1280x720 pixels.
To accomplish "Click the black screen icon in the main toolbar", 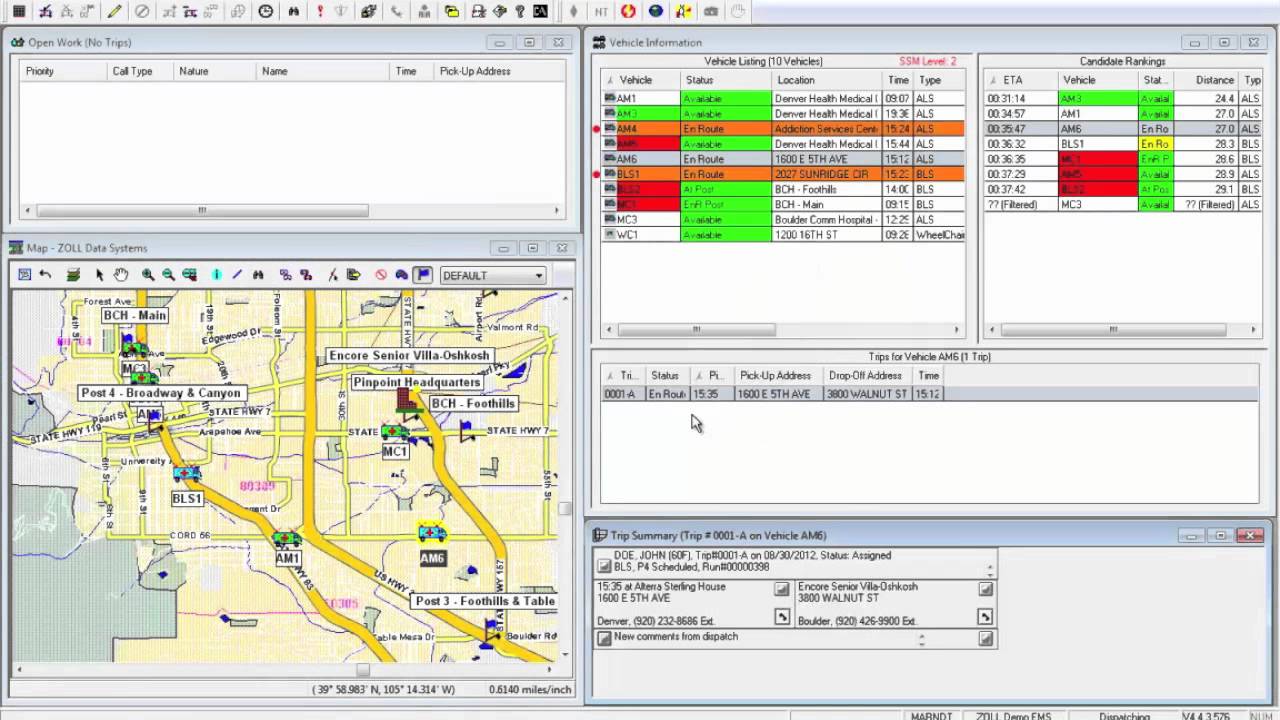I will [541, 11].
